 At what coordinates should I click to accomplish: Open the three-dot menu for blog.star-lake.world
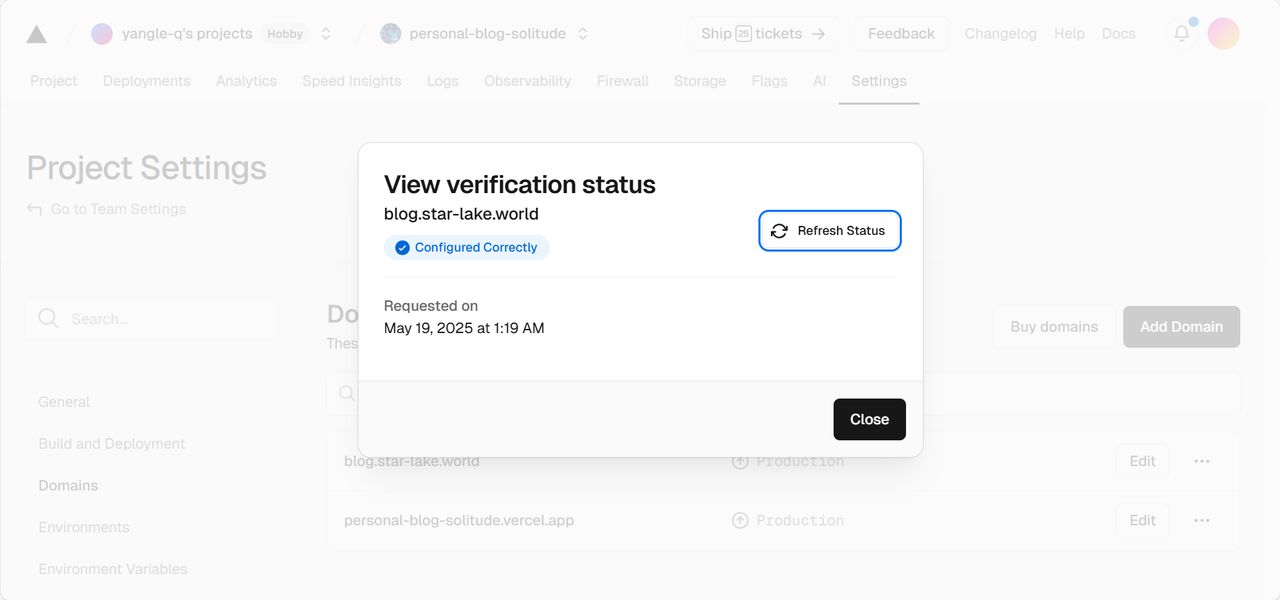click(1202, 461)
